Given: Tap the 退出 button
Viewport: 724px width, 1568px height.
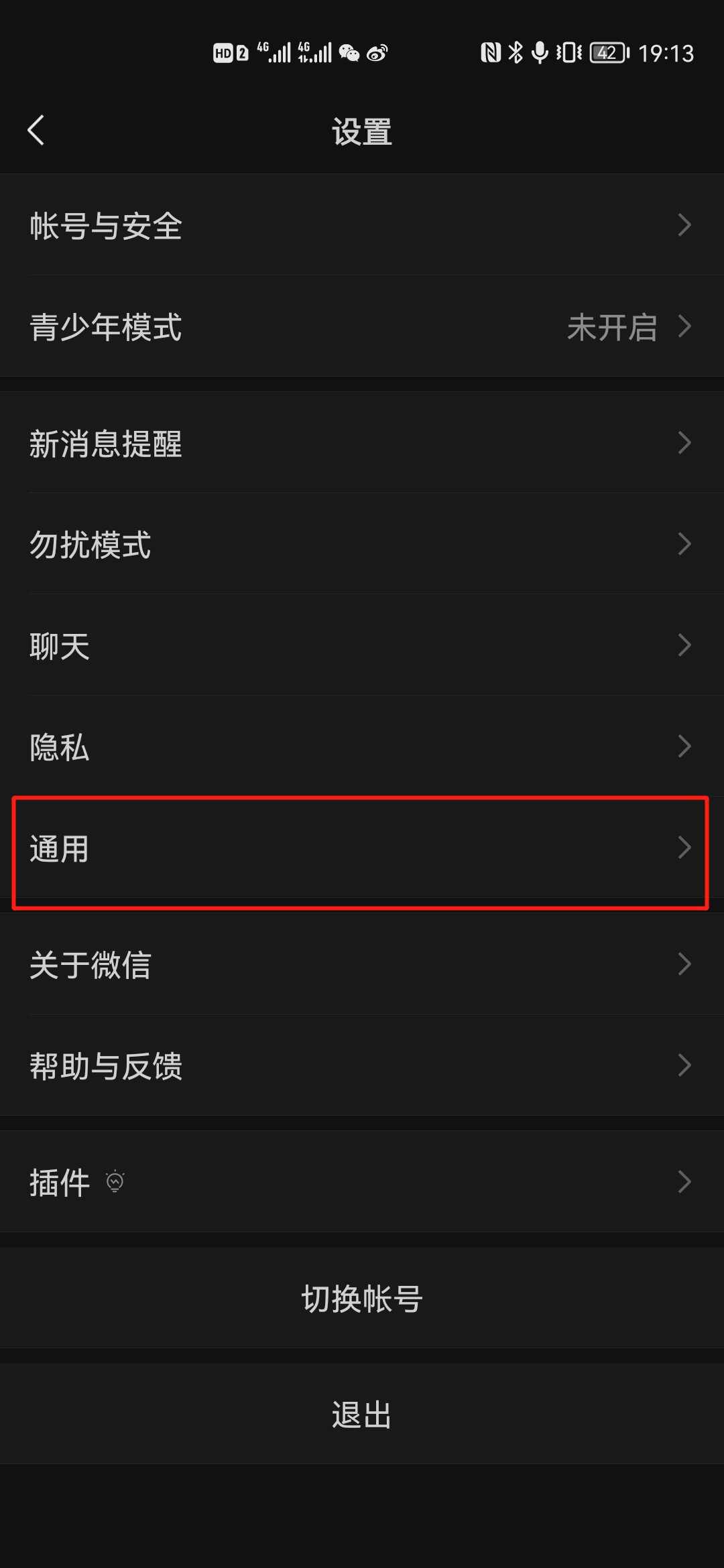Looking at the screenshot, I should pos(362,1414).
